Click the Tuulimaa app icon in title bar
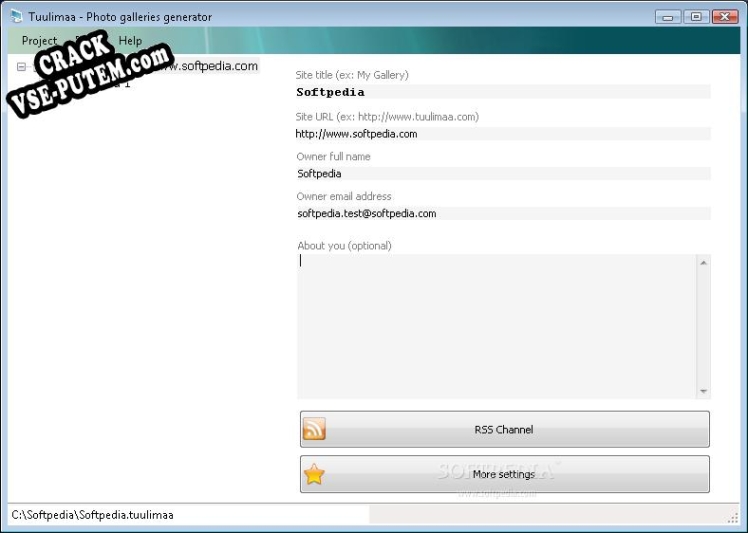The width and height of the screenshot is (748, 533). (16, 16)
